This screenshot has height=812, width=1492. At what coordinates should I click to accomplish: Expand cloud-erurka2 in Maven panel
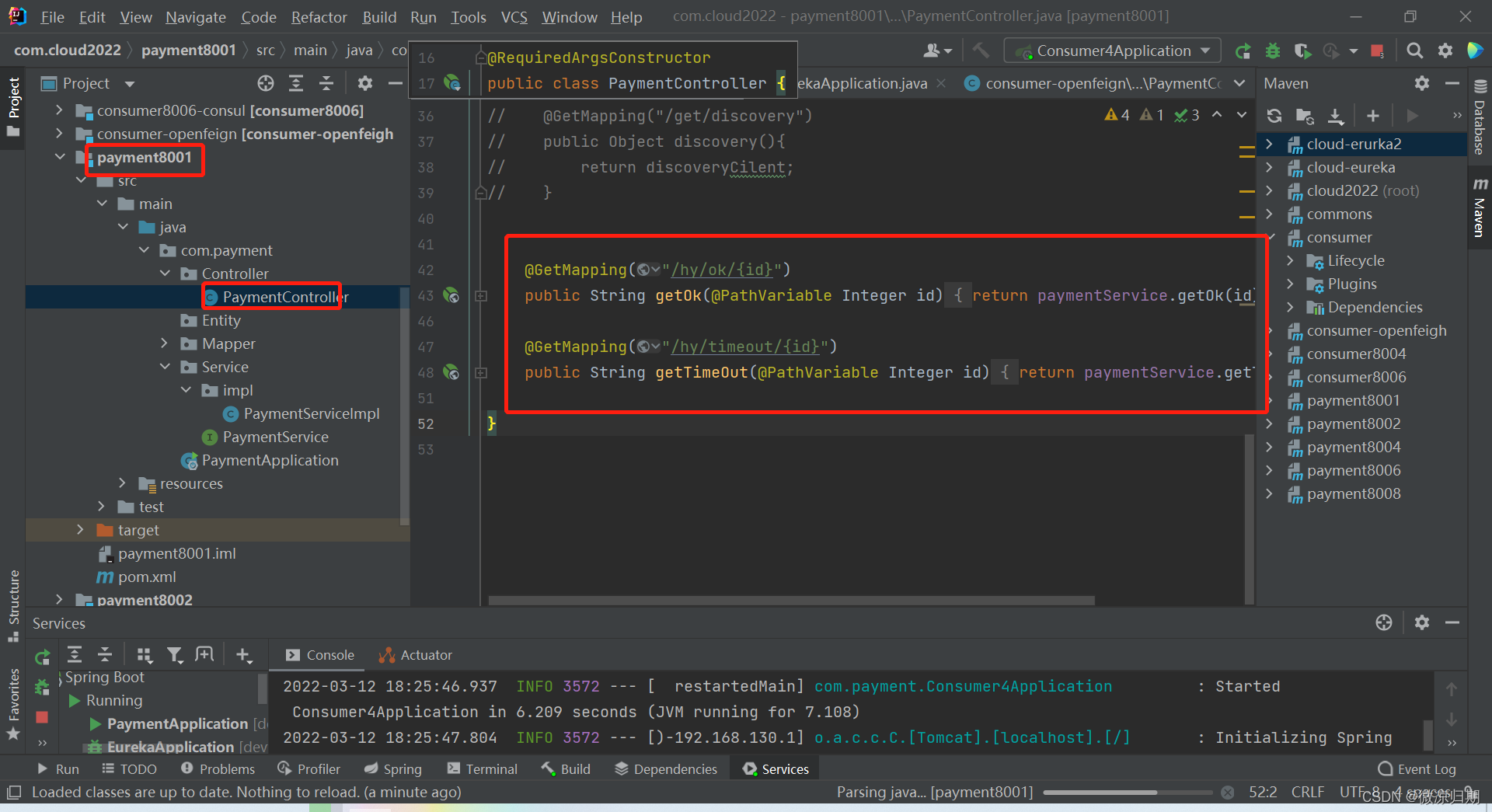point(1269,144)
